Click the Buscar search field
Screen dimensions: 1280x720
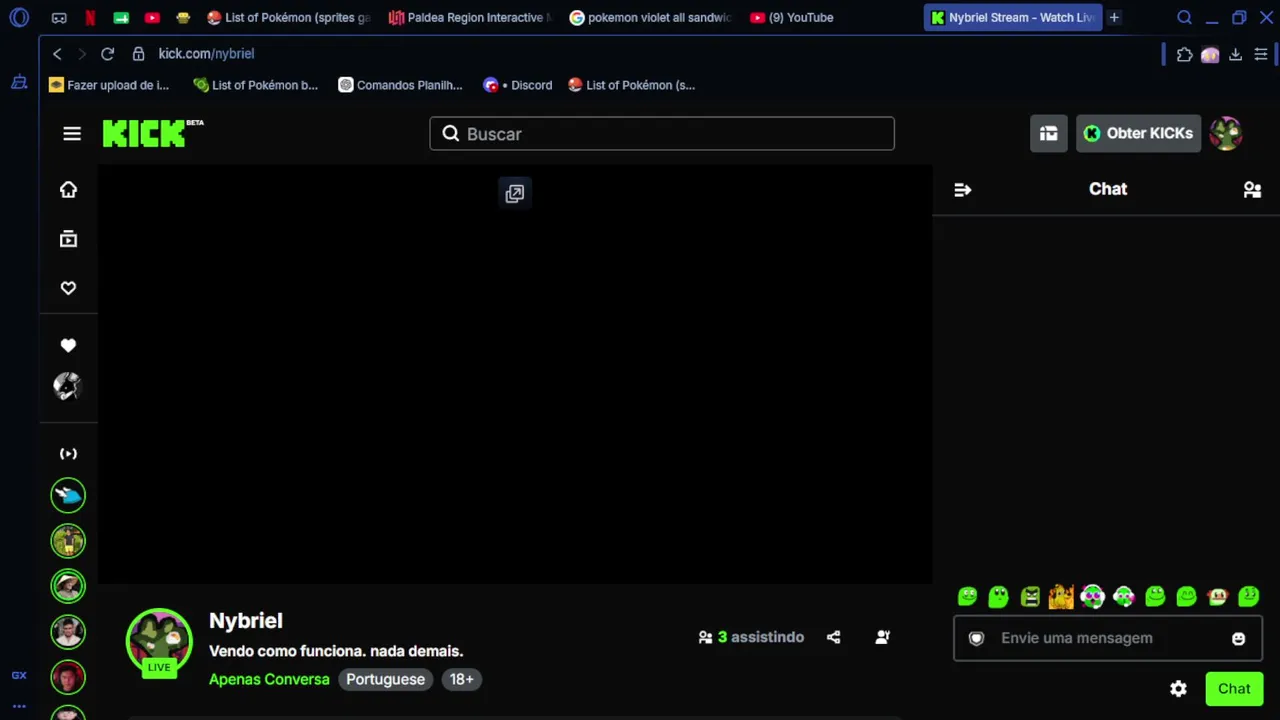click(x=662, y=134)
